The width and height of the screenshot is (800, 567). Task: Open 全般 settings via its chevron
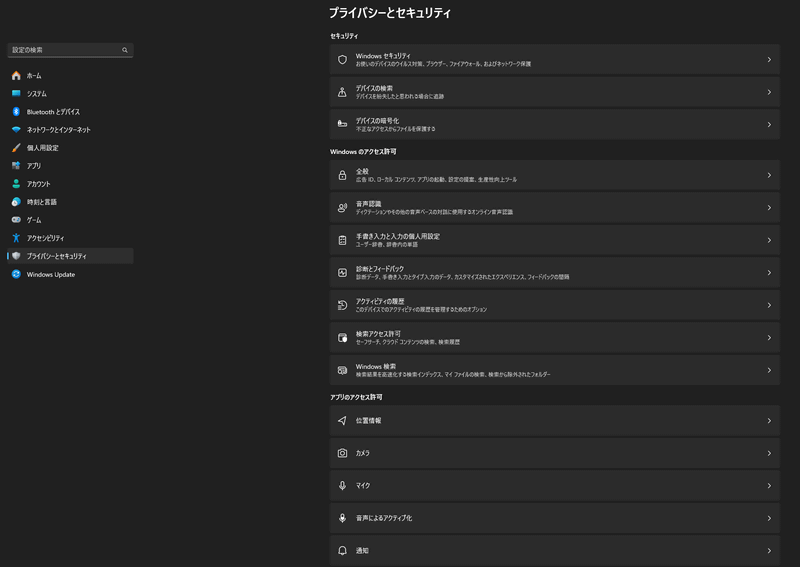(769, 175)
